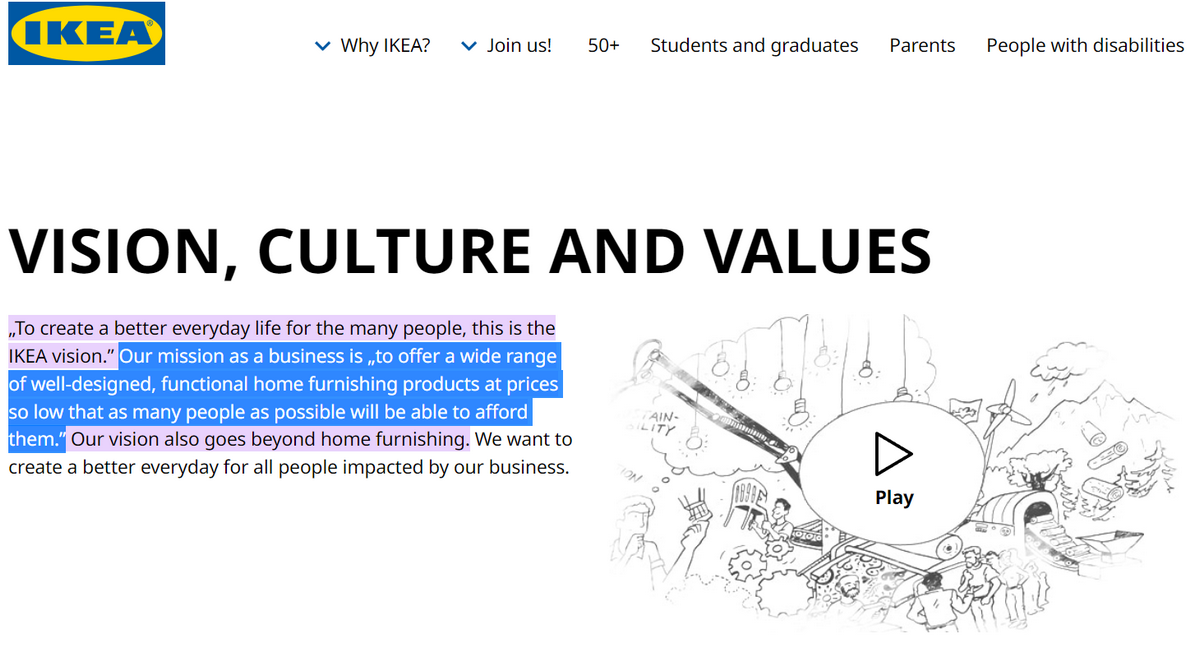Click the unhighlighted "We want to" sentence start
Viewport: 1200px width, 648px height.
pyautogui.click(x=523, y=439)
